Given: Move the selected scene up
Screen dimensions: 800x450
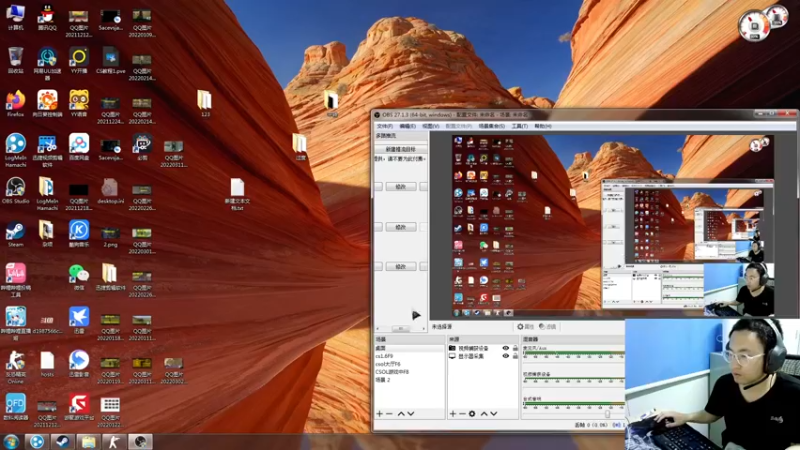Looking at the screenshot, I should (x=401, y=414).
